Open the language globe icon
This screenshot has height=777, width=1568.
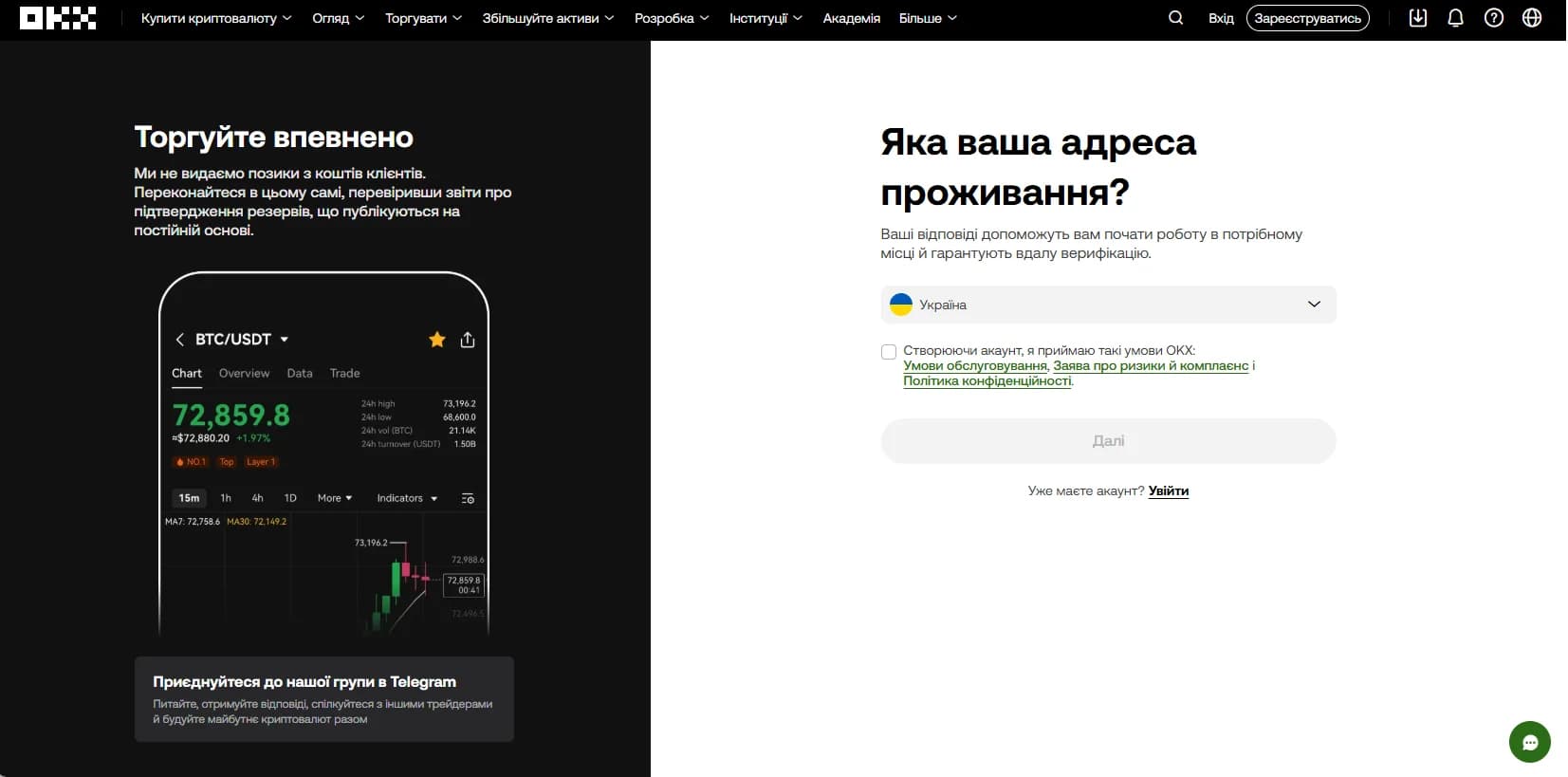(x=1531, y=18)
